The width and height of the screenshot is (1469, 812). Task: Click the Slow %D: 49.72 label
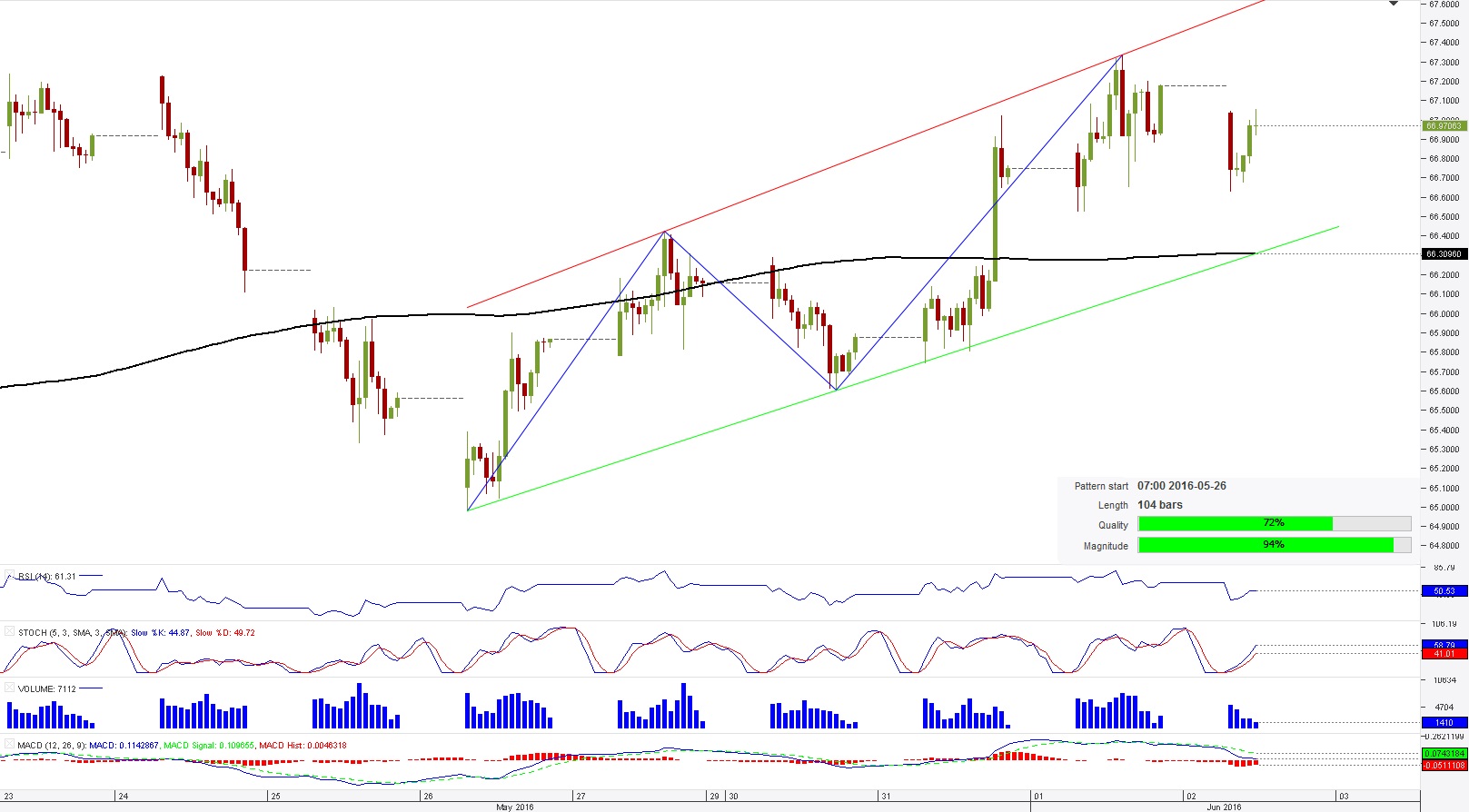pos(225,633)
